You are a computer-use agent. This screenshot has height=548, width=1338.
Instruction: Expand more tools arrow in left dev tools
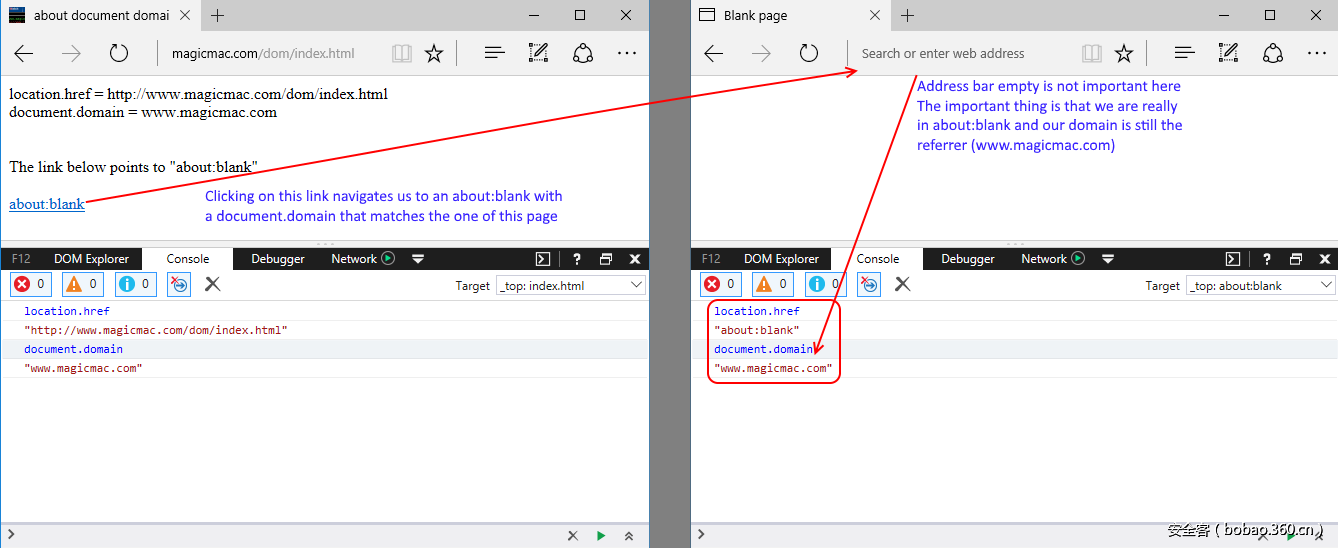click(x=418, y=259)
